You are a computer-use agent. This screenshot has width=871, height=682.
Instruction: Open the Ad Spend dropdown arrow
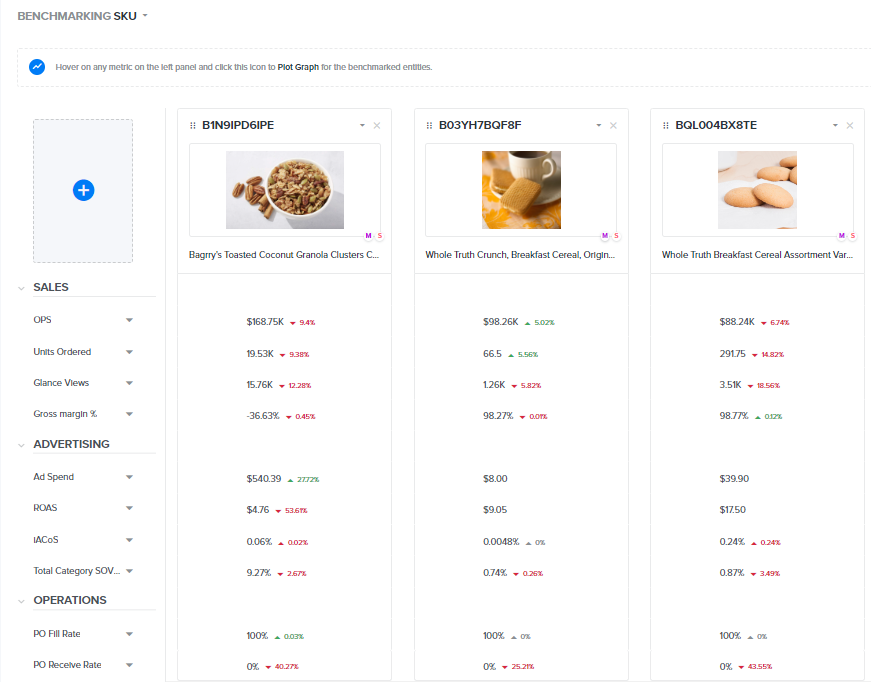click(129, 477)
